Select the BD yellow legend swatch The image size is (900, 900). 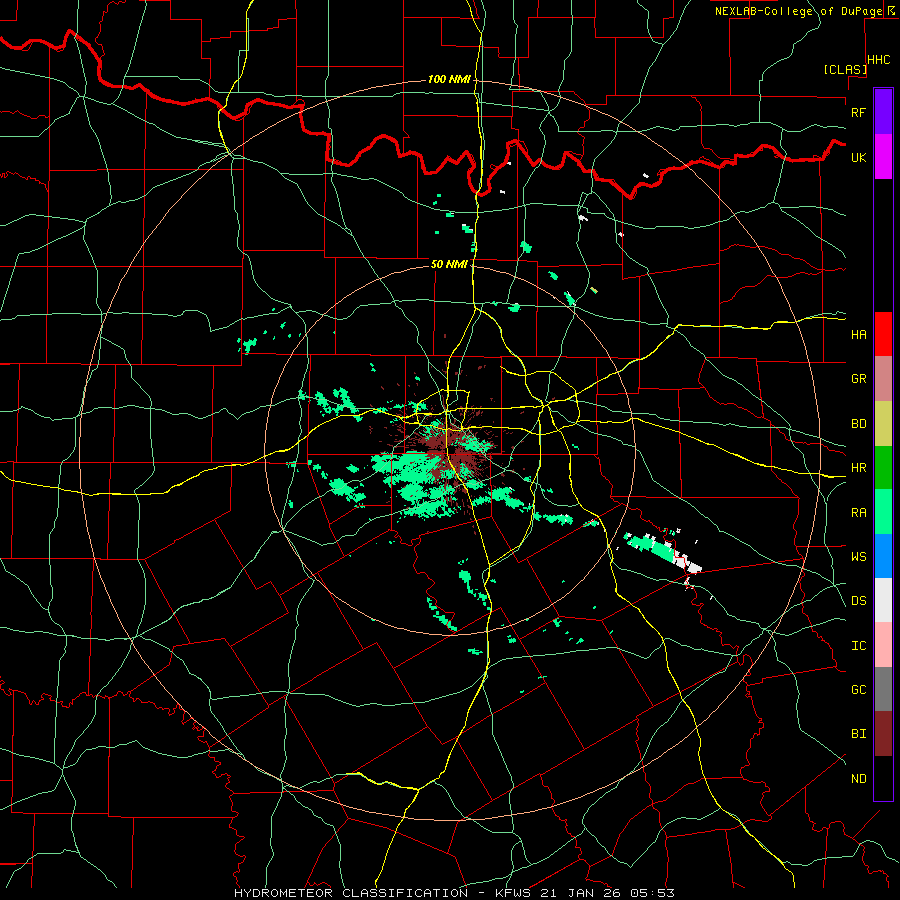pyautogui.click(x=883, y=424)
